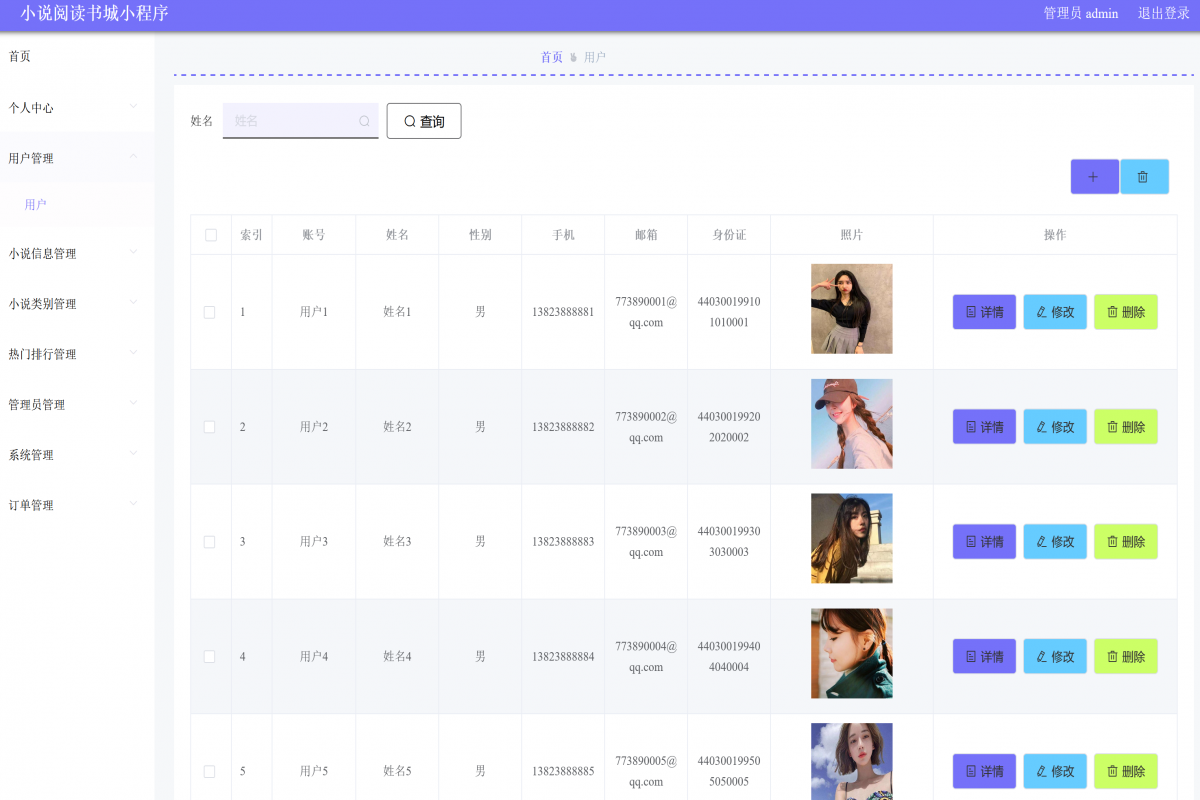Edit user 用户2 with 修改 button
Viewport: 1200px width, 800px height.
(x=1054, y=427)
